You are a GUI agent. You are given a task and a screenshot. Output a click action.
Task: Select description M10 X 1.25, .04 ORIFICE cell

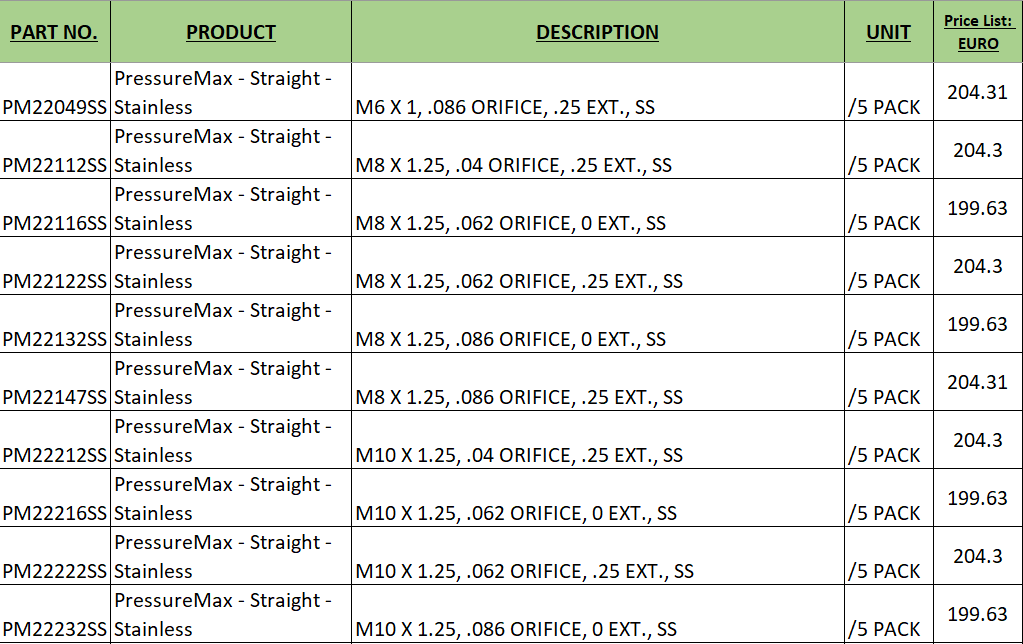tap(598, 440)
